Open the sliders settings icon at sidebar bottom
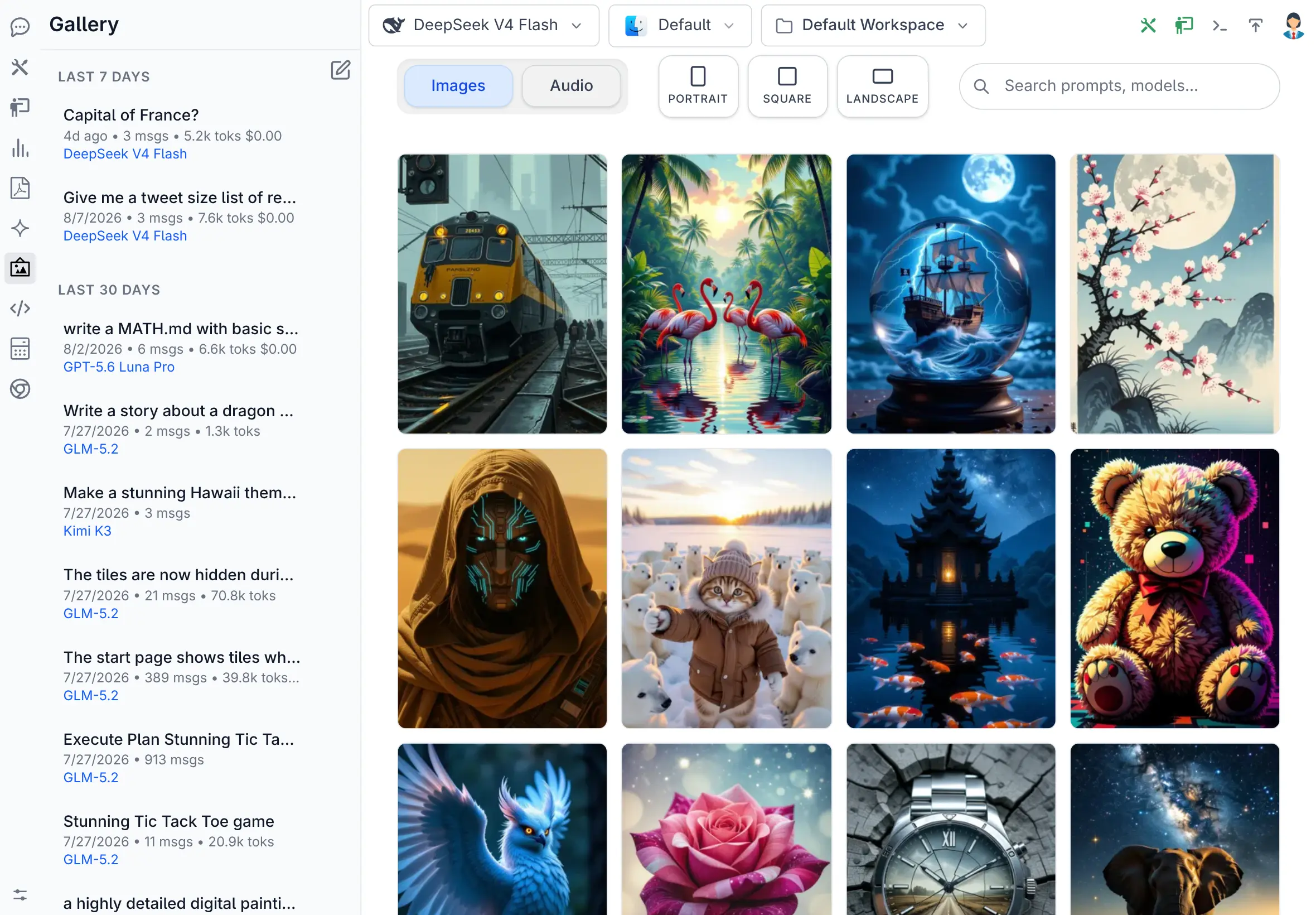This screenshot has height=915, width=1316. (x=20, y=895)
